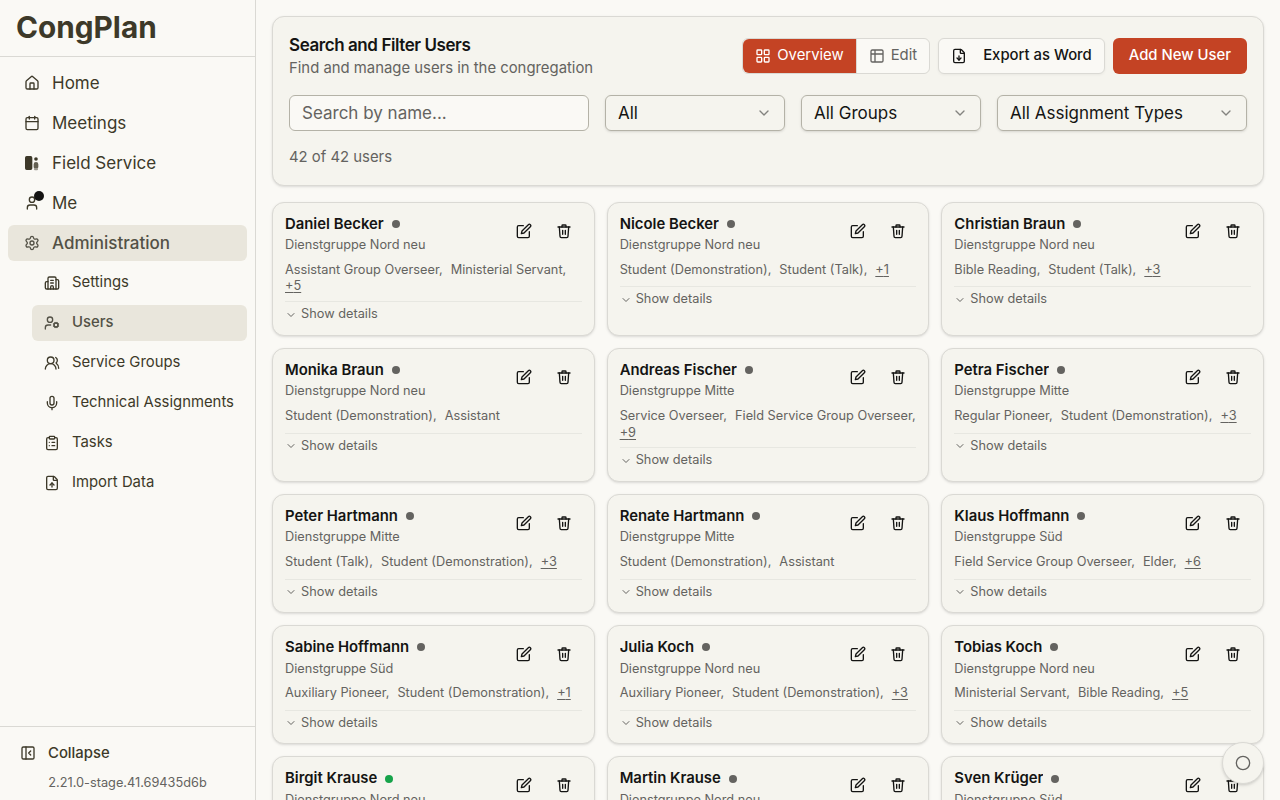Edit user Julia Koch

click(x=858, y=654)
